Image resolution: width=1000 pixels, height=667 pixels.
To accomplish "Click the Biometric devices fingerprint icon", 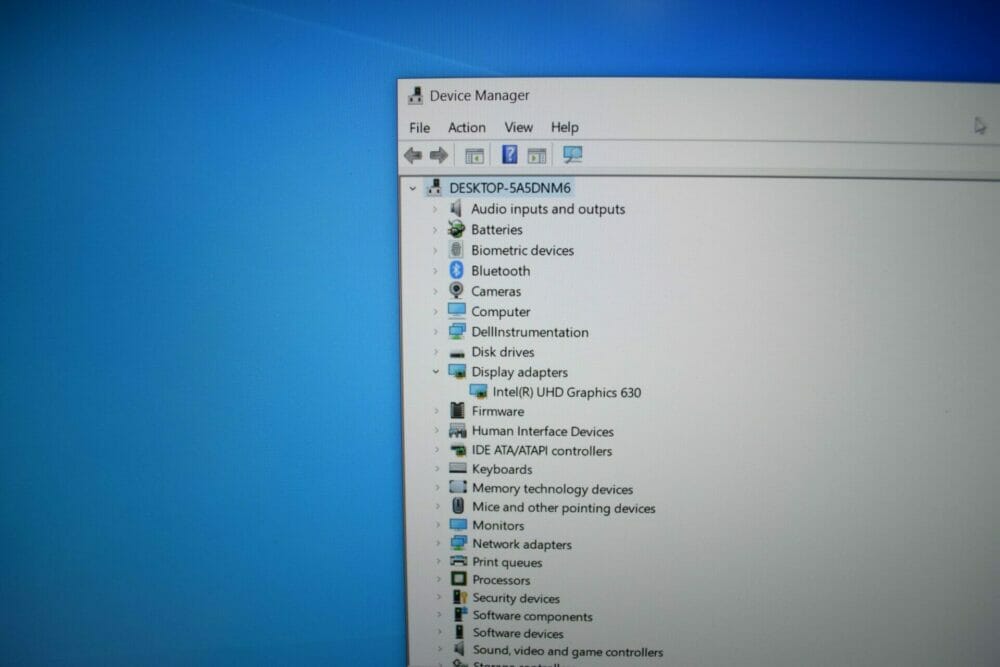I will tap(456, 249).
